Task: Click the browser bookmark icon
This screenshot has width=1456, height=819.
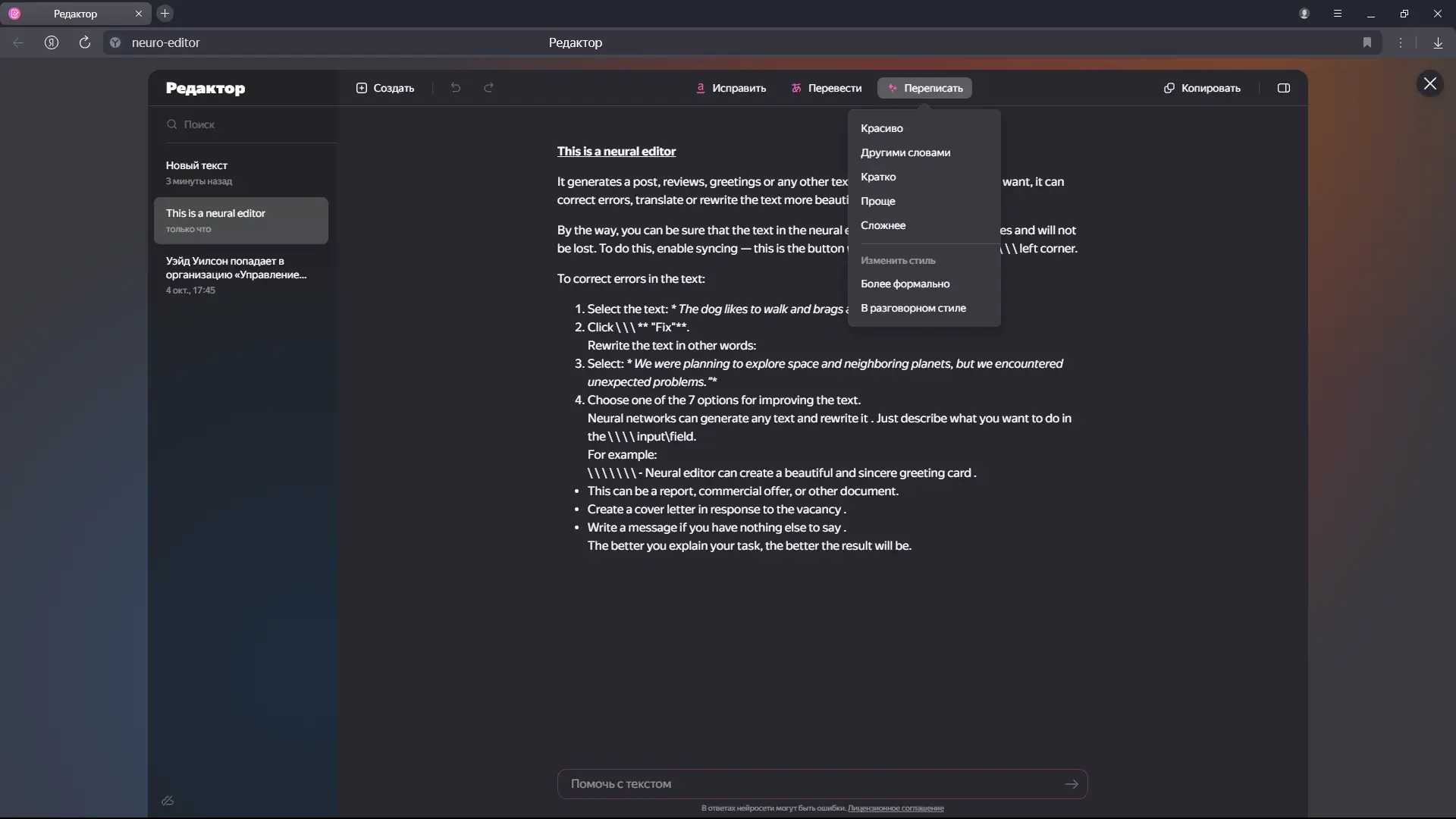Action: click(x=1367, y=42)
